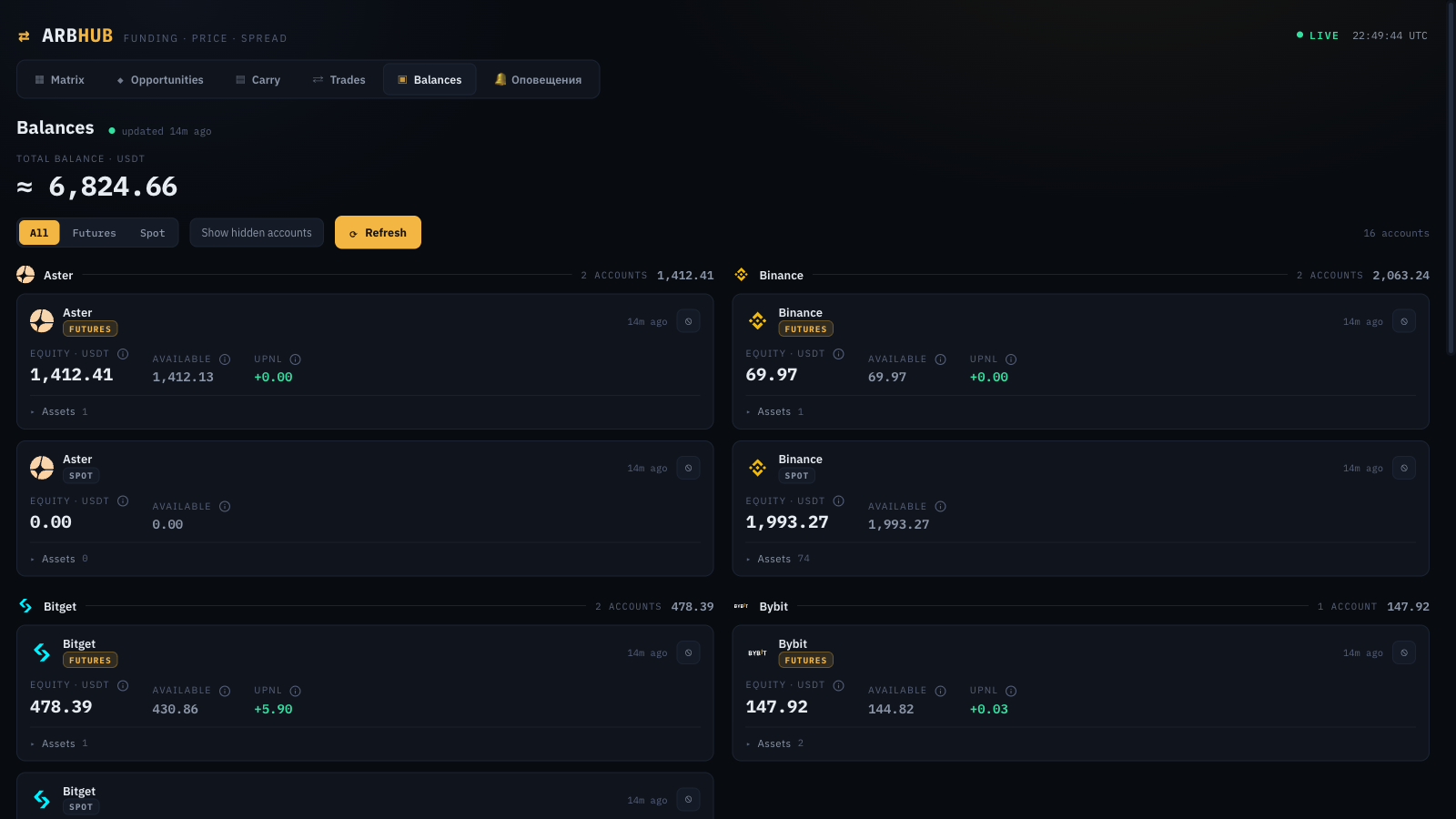This screenshot has width=1456, height=819.
Task: Click the Bybit group header logo
Action: [742, 606]
